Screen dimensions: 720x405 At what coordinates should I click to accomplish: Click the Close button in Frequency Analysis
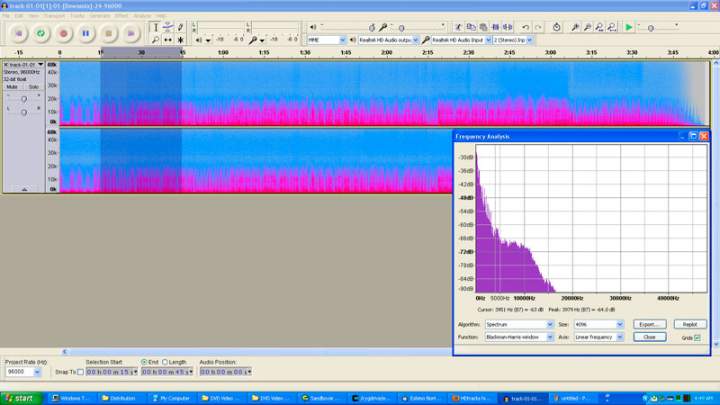pyautogui.click(x=649, y=337)
